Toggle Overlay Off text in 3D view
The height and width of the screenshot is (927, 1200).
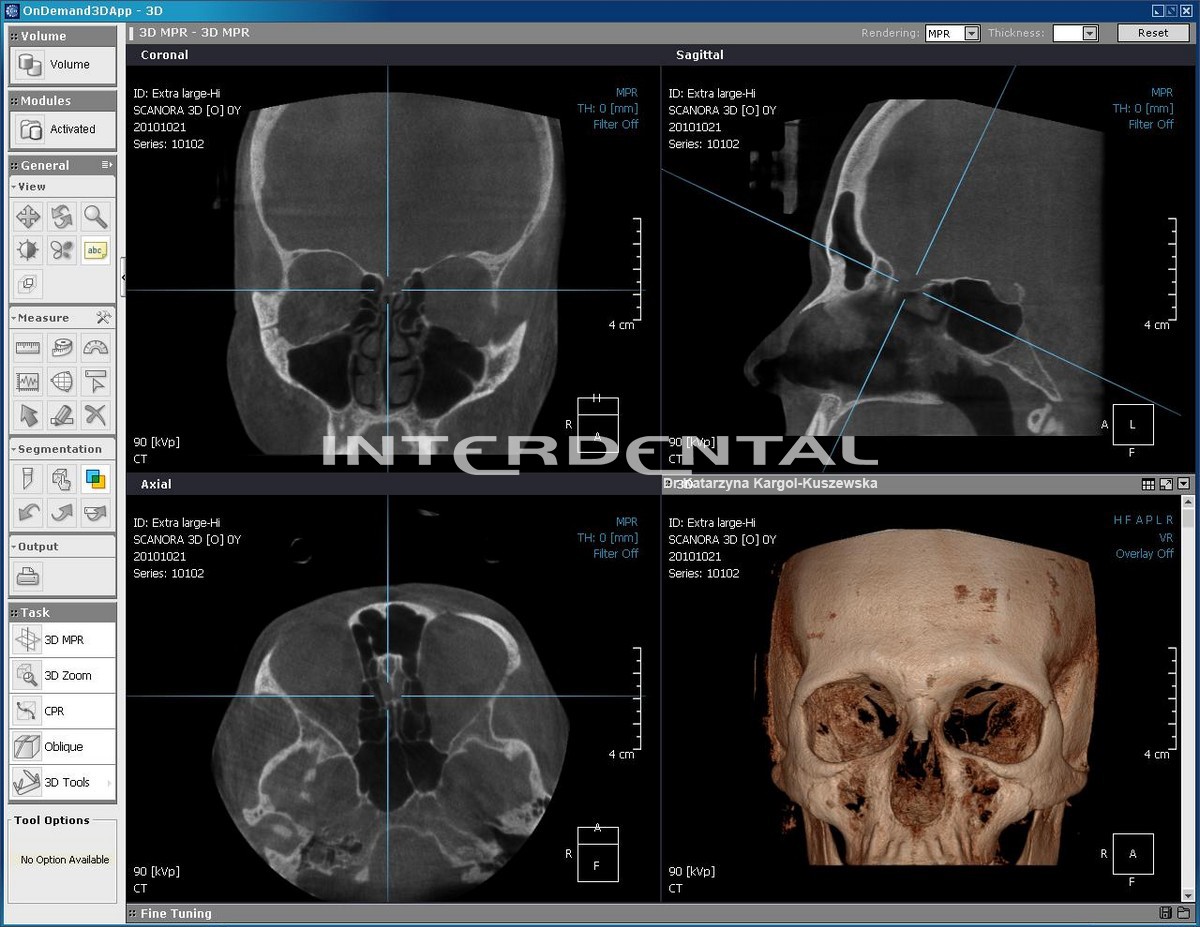pos(1144,554)
